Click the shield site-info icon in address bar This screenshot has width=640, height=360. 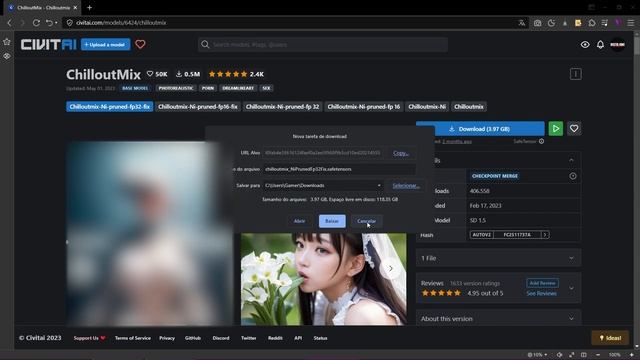pyautogui.click(x=69, y=23)
